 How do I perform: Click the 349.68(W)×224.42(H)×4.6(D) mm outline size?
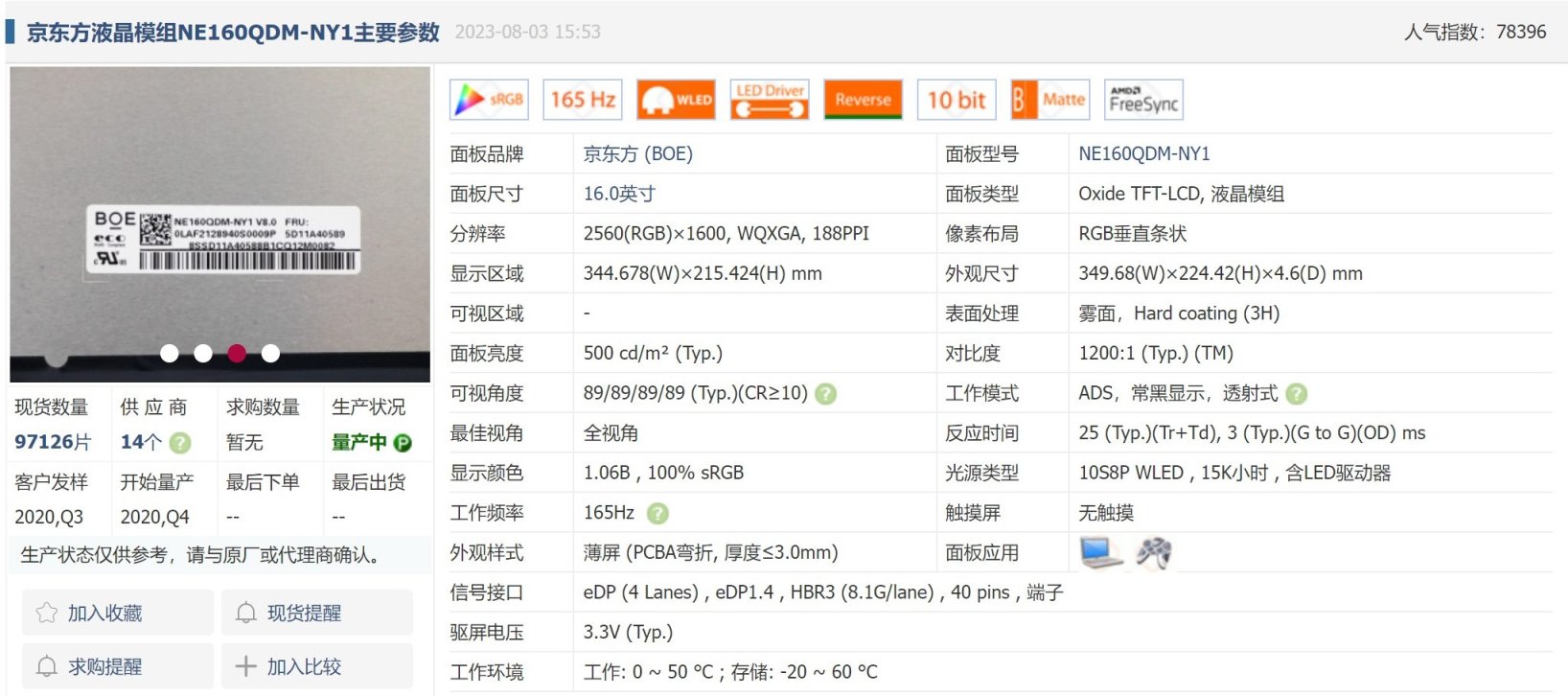click(1221, 274)
